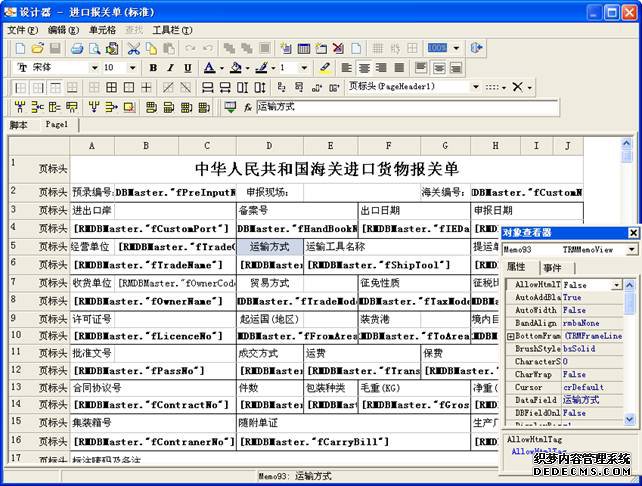Click the zoom 100% percentage box
This screenshot has height=486, width=642.
pos(438,48)
